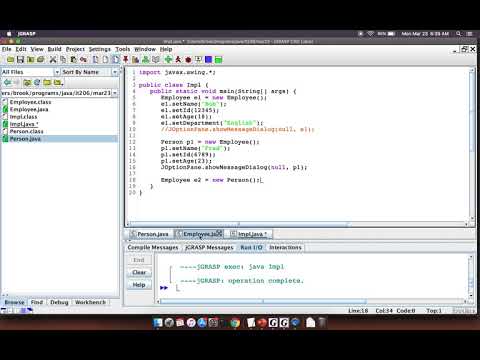Select the Find tab in the side panel

[x=37, y=302]
